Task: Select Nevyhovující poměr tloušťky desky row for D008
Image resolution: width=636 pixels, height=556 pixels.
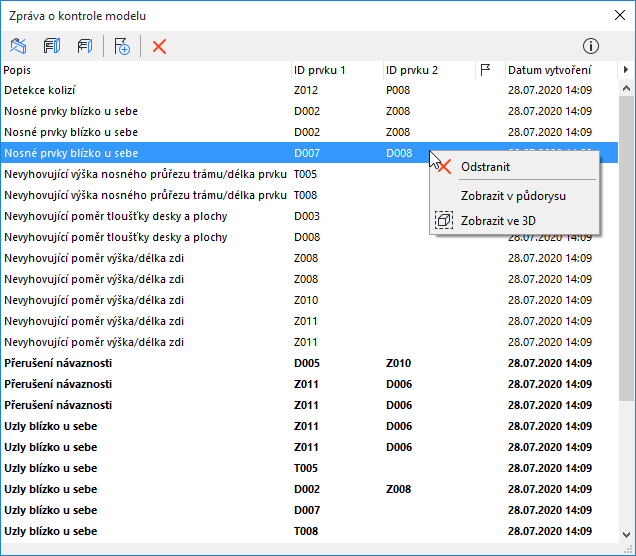Action: point(310,237)
